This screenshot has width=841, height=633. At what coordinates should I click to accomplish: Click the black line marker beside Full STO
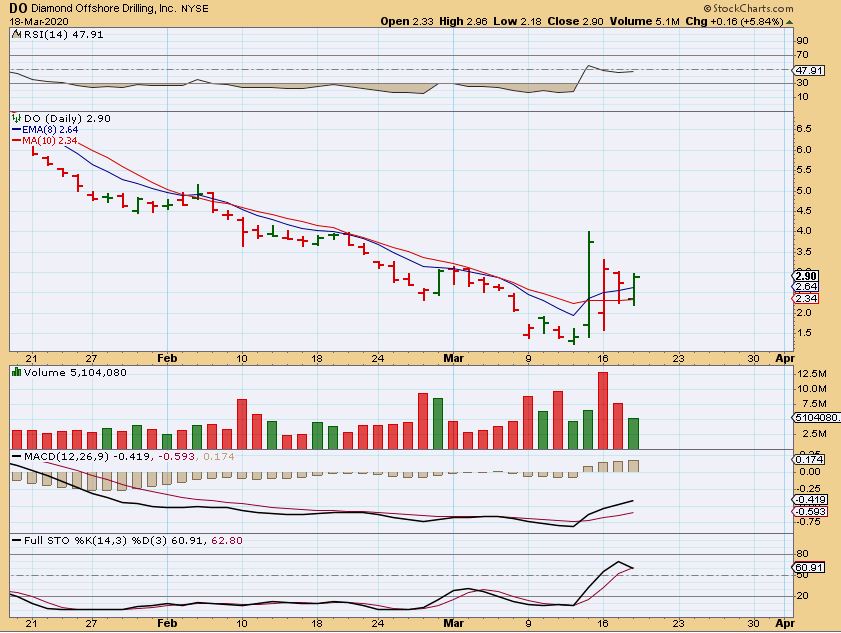[17, 541]
